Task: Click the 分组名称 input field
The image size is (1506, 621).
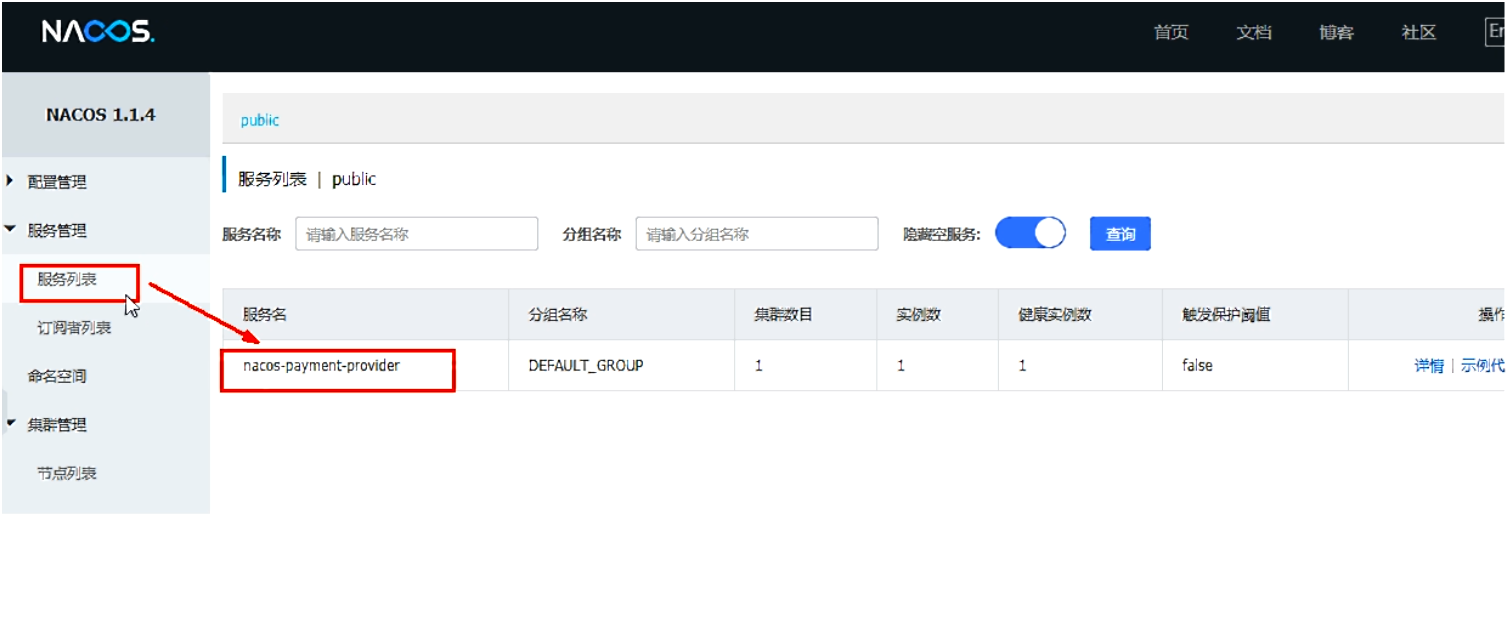Action: tap(756, 233)
